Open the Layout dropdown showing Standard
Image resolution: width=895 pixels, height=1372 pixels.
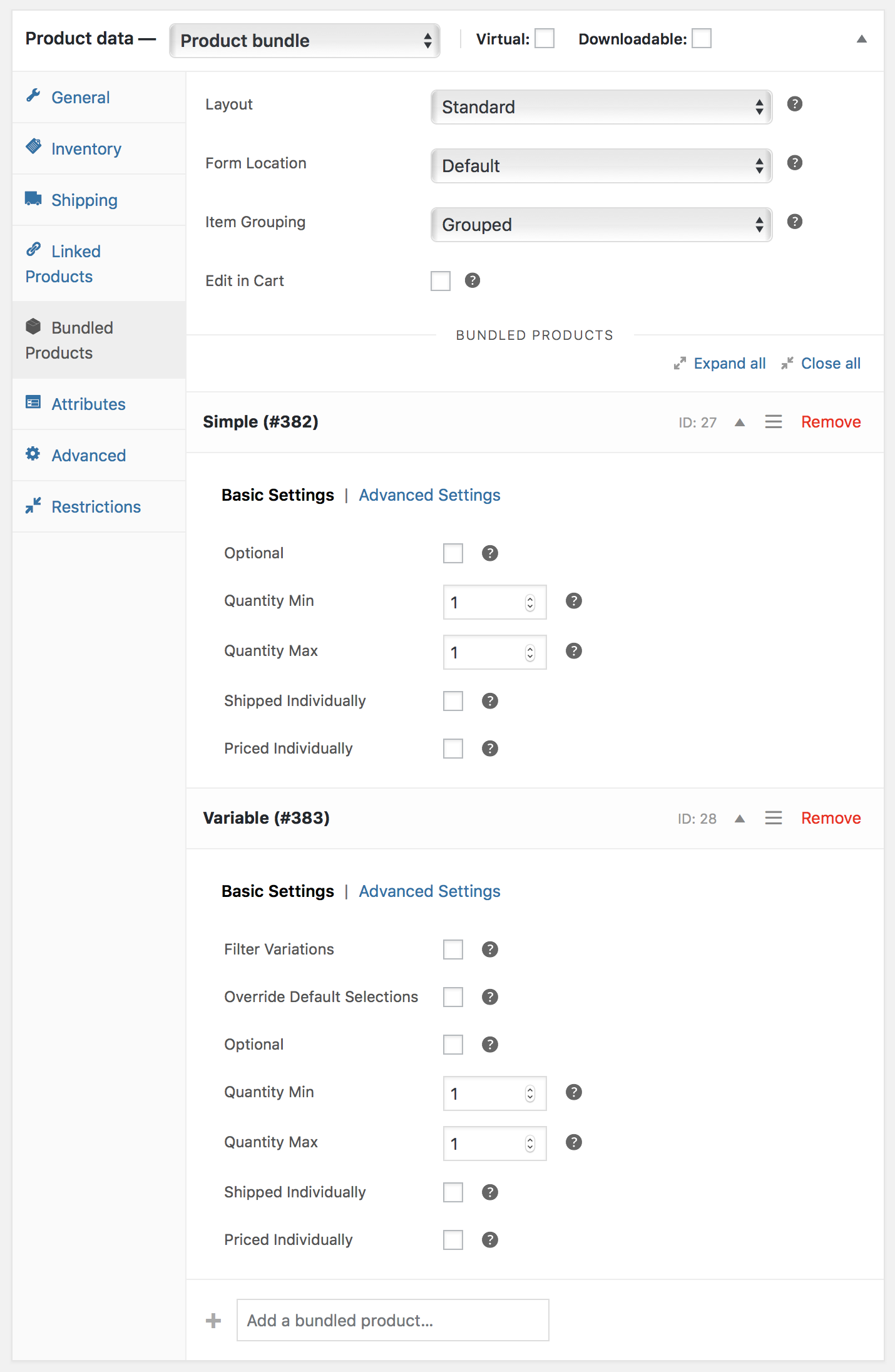pos(601,107)
